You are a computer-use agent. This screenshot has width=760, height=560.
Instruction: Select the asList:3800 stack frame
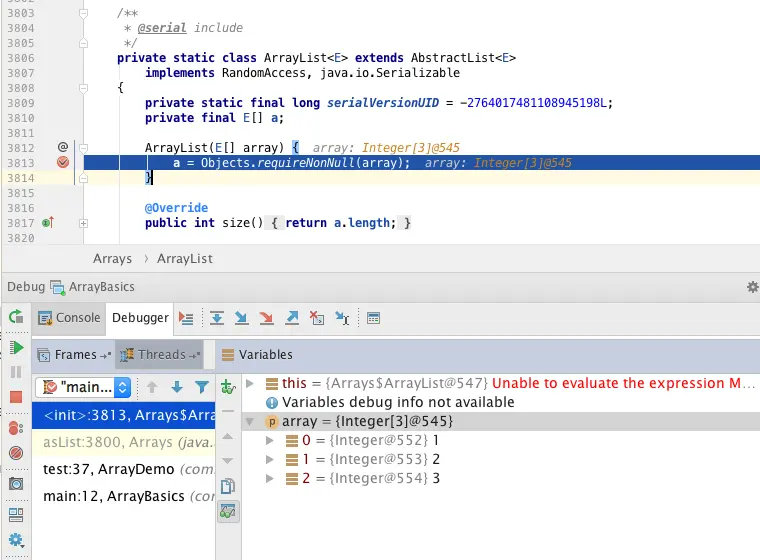point(124,442)
